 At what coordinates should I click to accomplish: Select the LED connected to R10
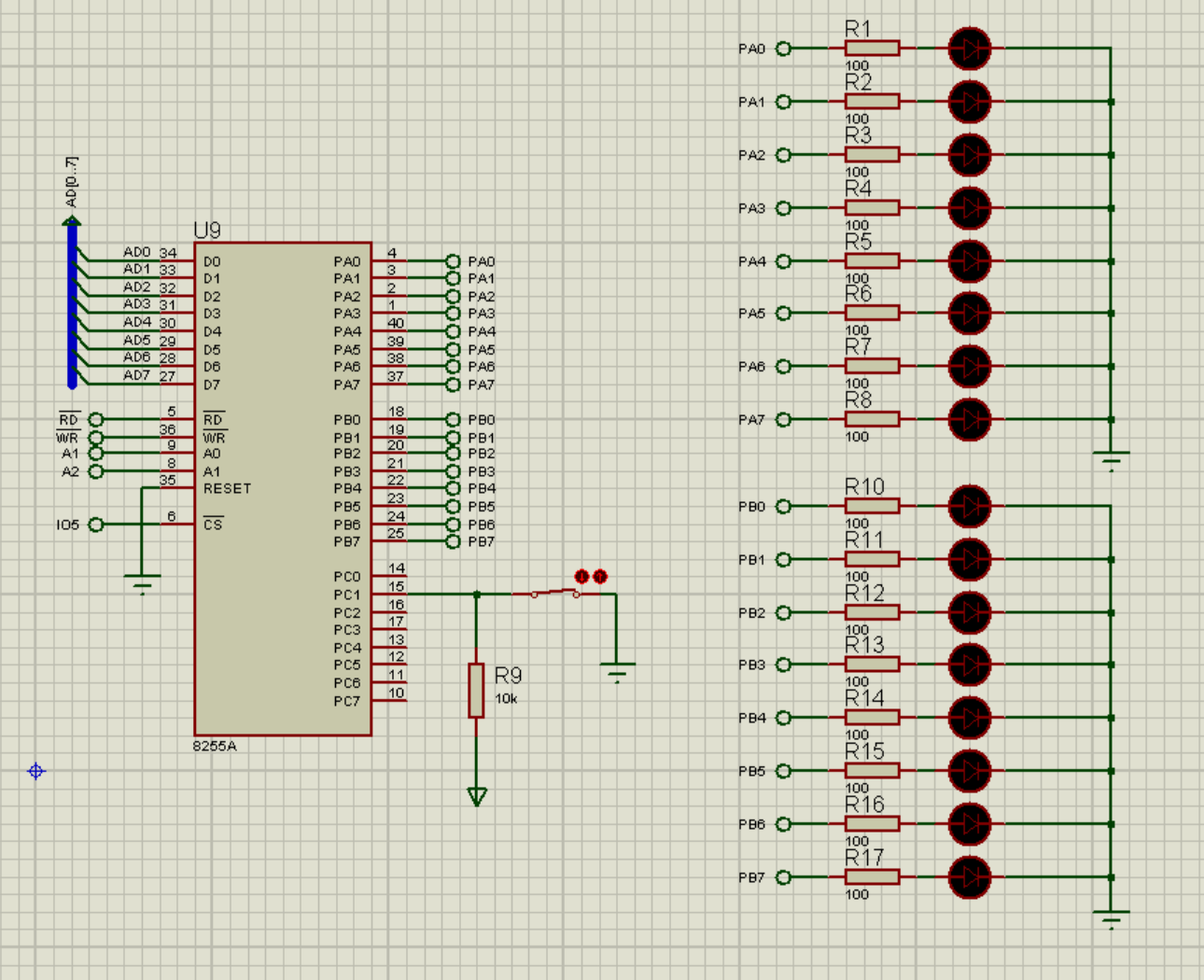[x=970, y=507]
